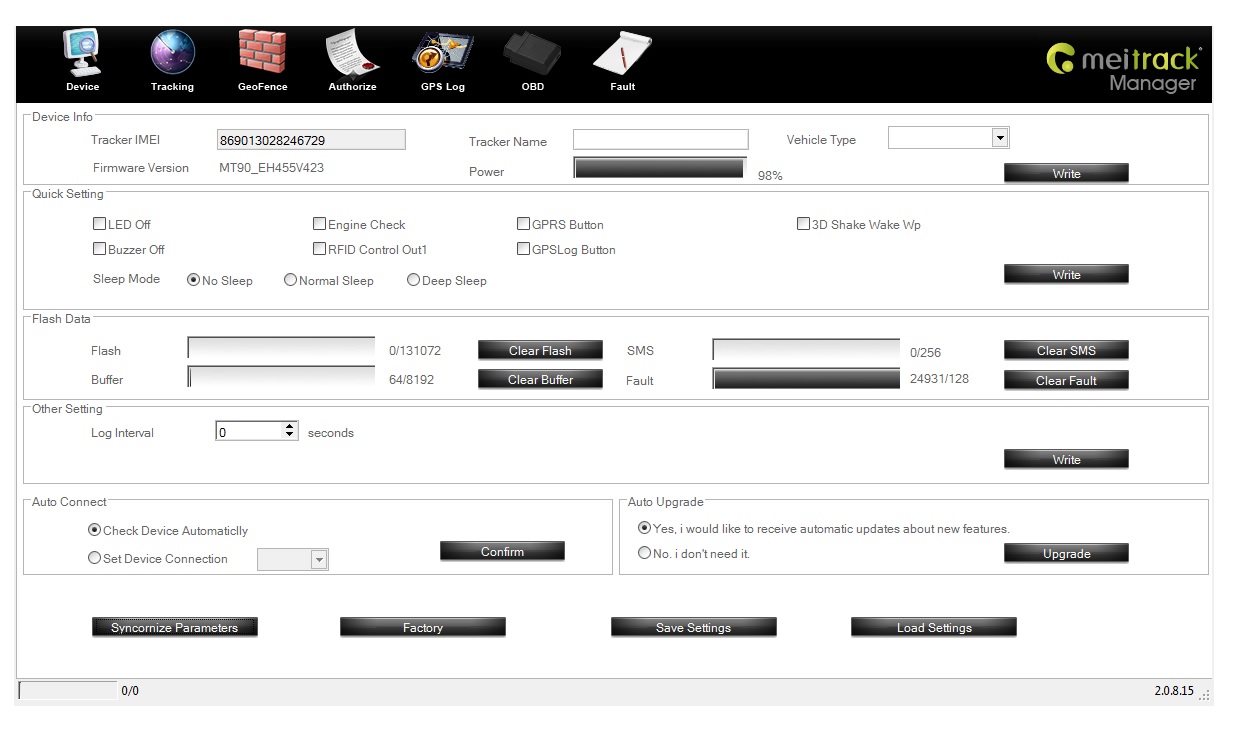The width and height of the screenshot is (1253, 738).
Task: Click the Syncornize Parameters button
Action: 174,627
